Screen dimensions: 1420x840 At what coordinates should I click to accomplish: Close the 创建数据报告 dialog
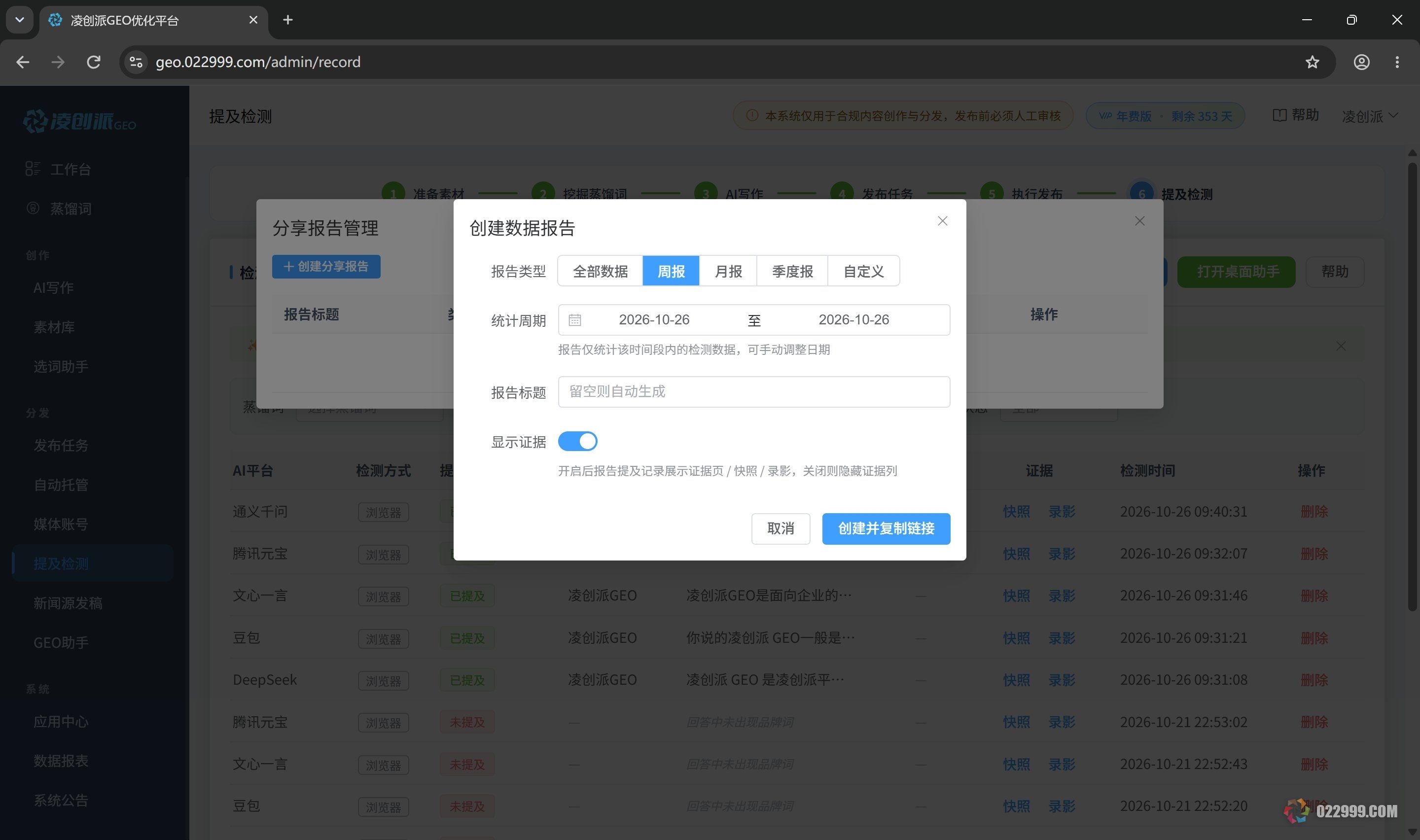[x=942, y=221]
